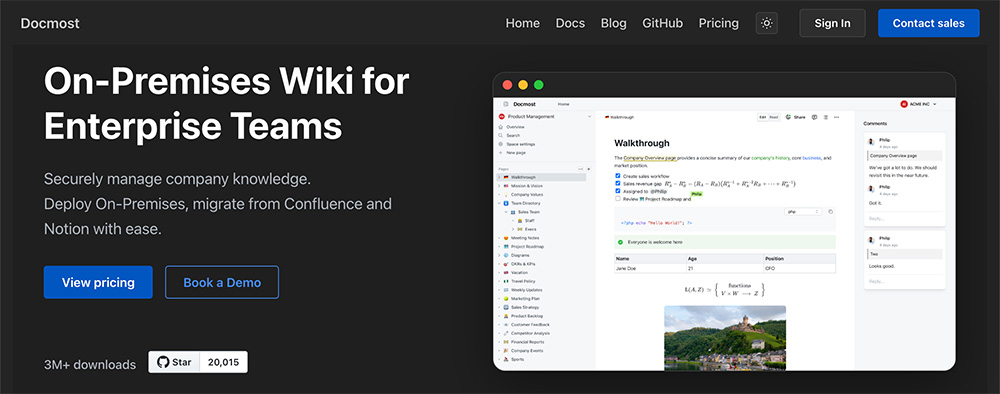
Task: Toggle the Create sales workflow checkbox
Action: tap(617, 175)
